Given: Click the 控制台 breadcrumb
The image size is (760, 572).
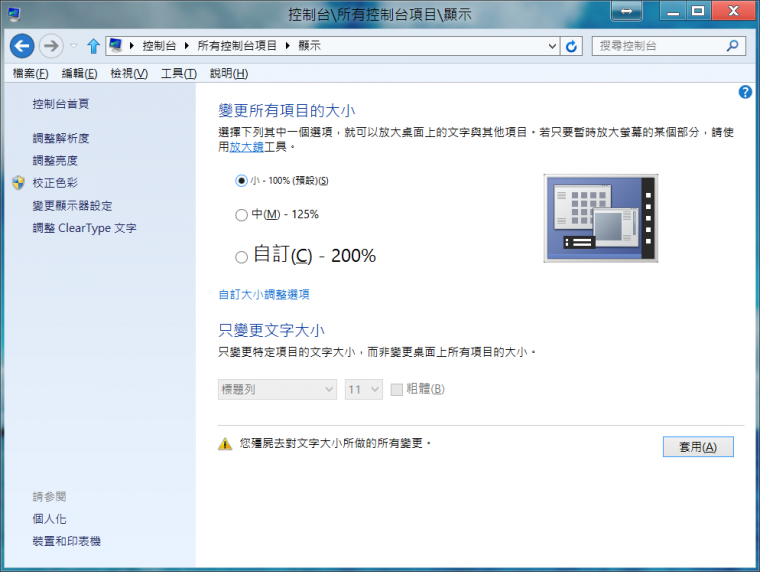Looking at the screenshot, I should [x=159, y=46].
